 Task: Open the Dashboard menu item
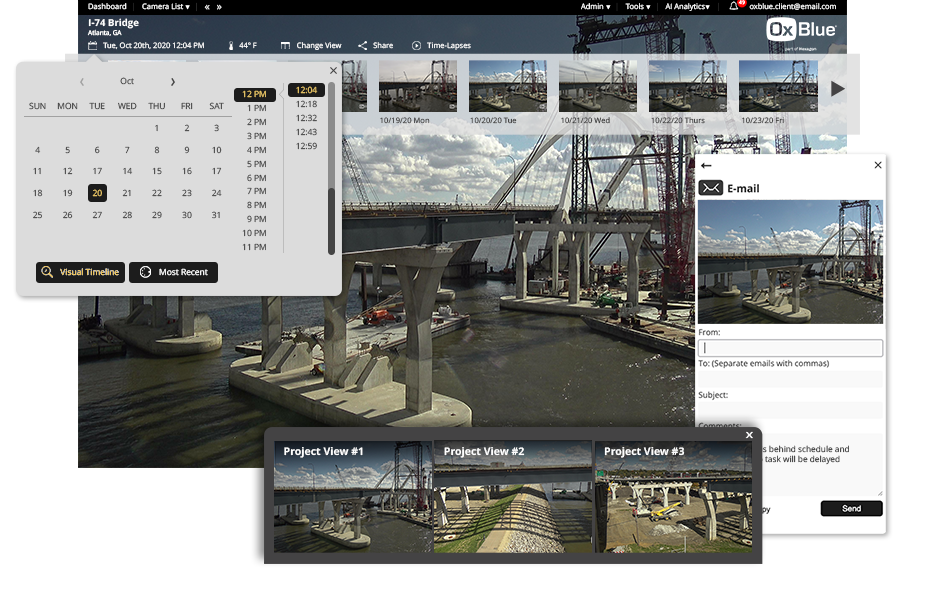pos(107,7)
